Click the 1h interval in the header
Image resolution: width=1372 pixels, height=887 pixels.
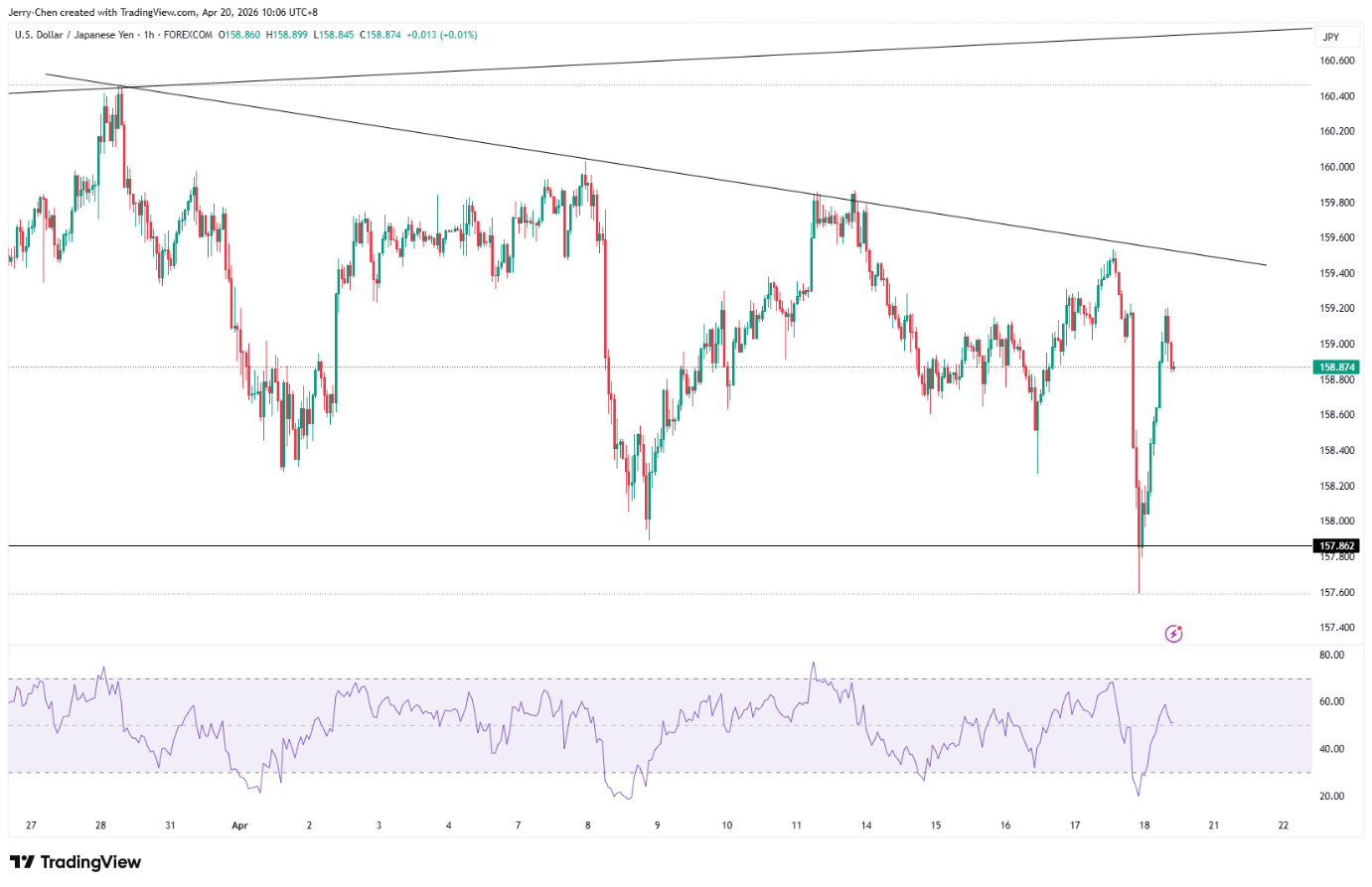click(150, 35)
